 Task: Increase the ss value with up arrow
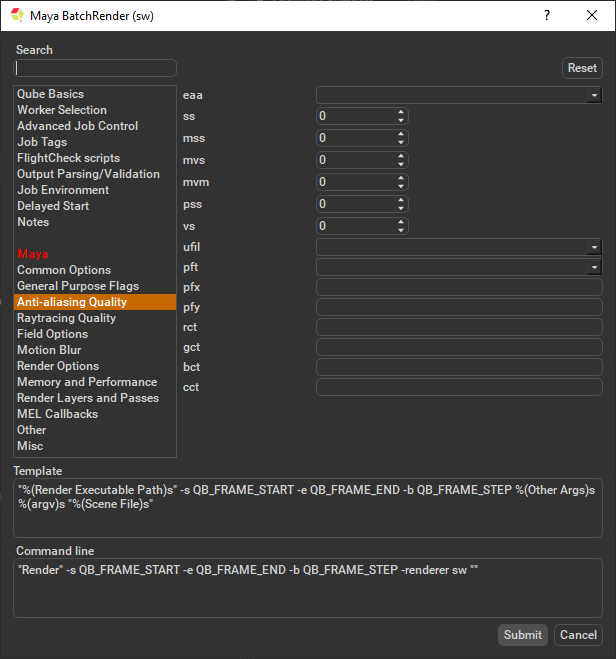[x=401, y=112]
